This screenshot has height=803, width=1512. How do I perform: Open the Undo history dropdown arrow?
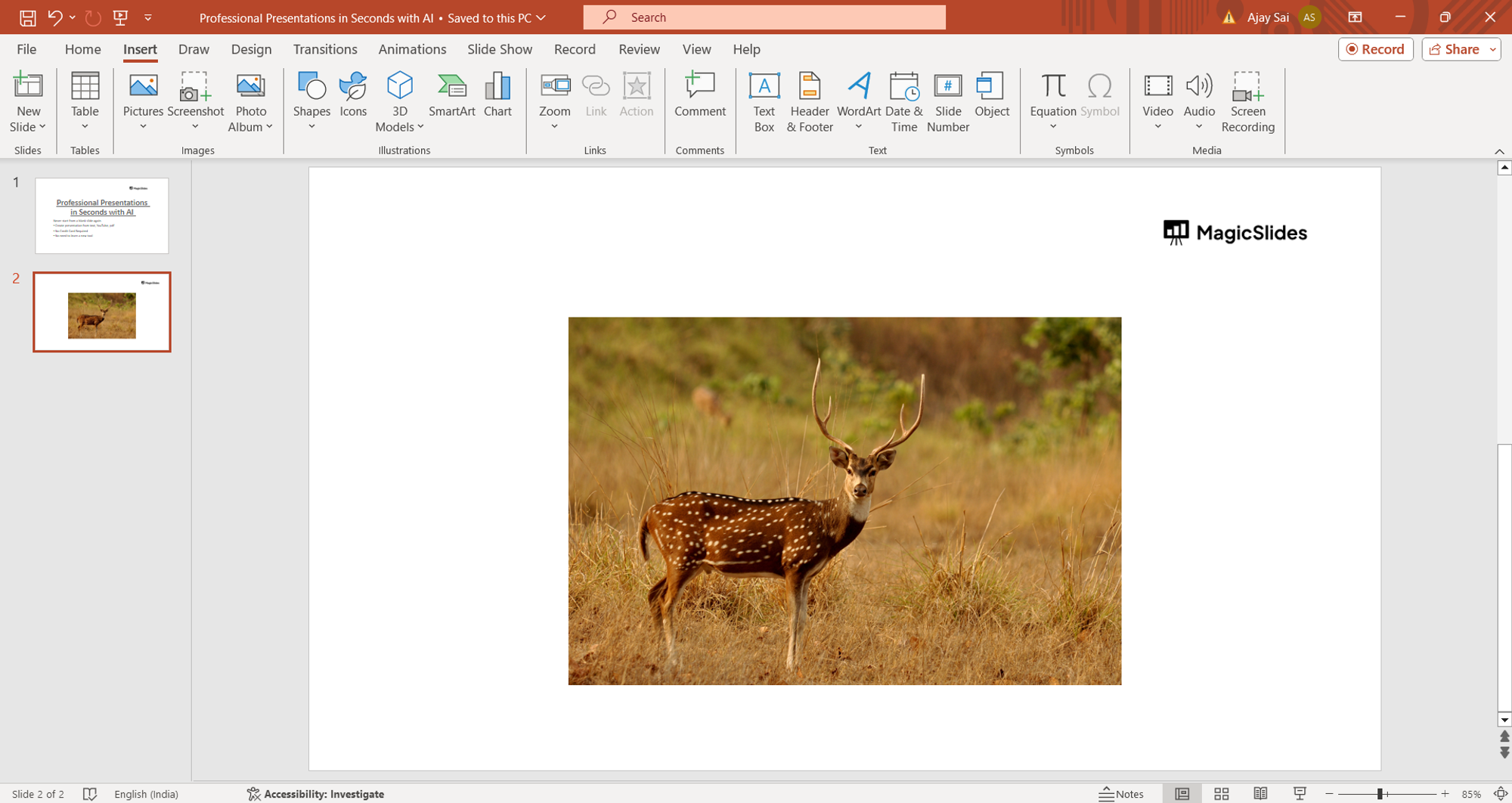click(x=73, y=17)
